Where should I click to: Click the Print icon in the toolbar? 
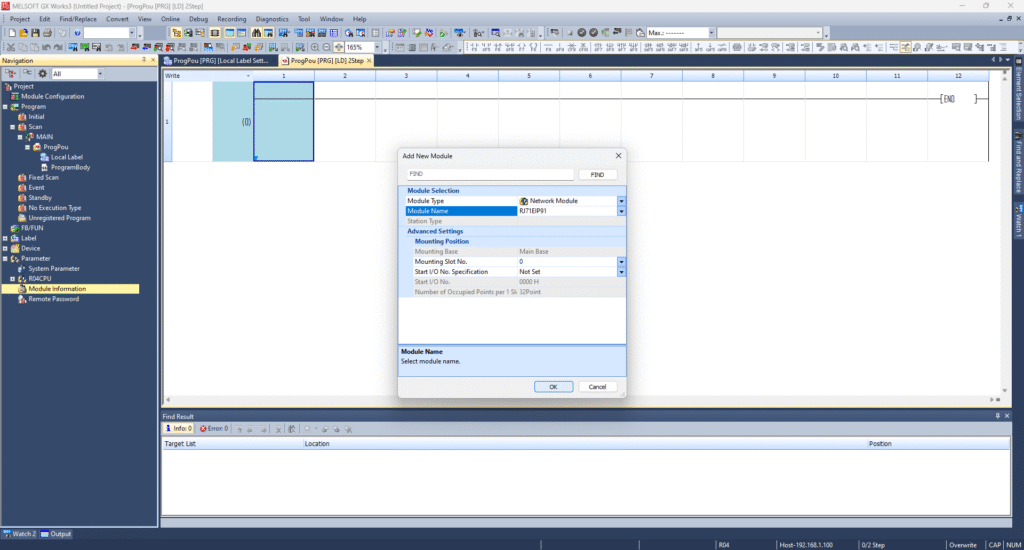[47, 33]
